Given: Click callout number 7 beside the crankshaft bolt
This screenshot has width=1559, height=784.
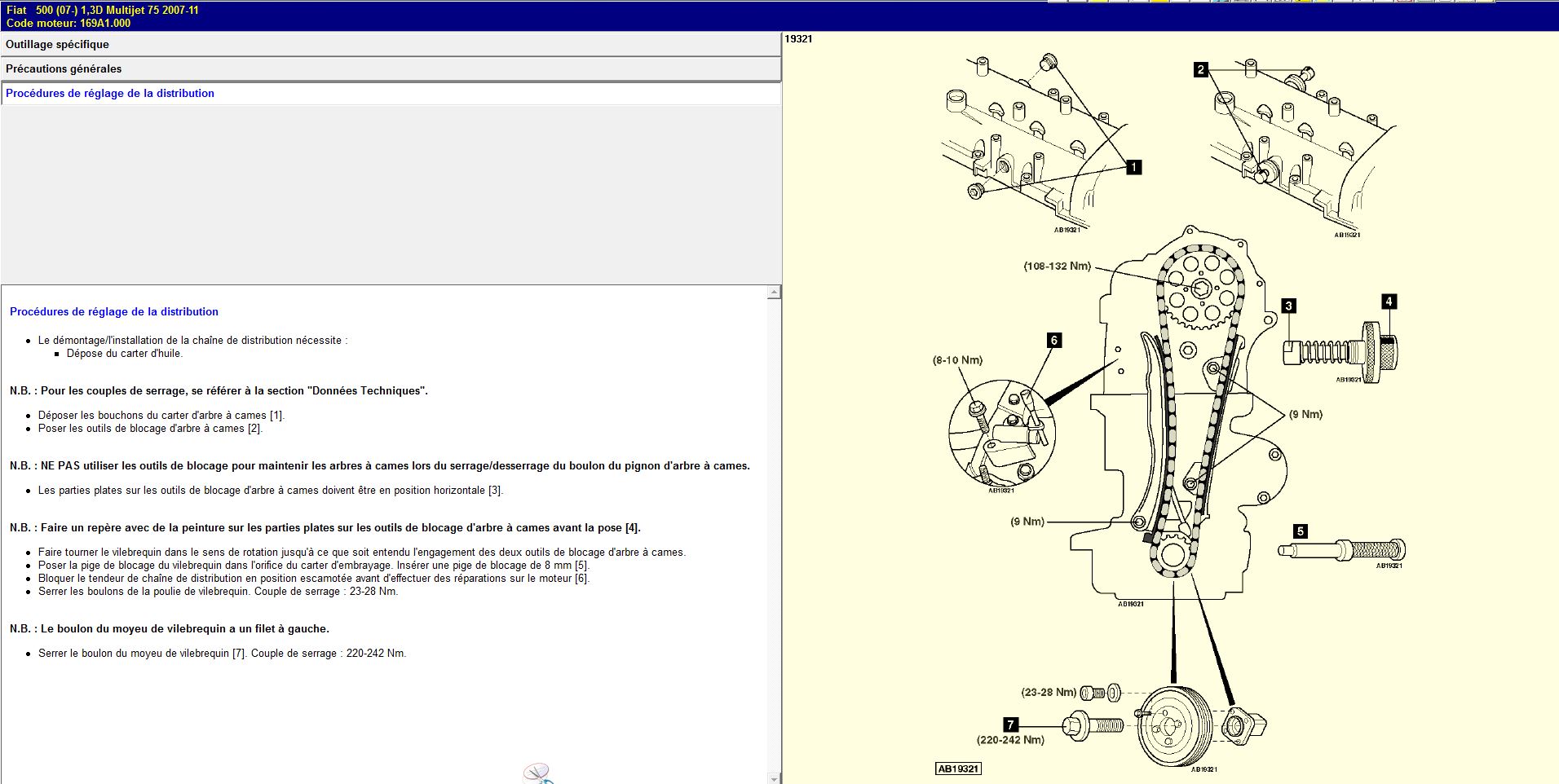Looking at the screenshot, I should point(1010,725).
